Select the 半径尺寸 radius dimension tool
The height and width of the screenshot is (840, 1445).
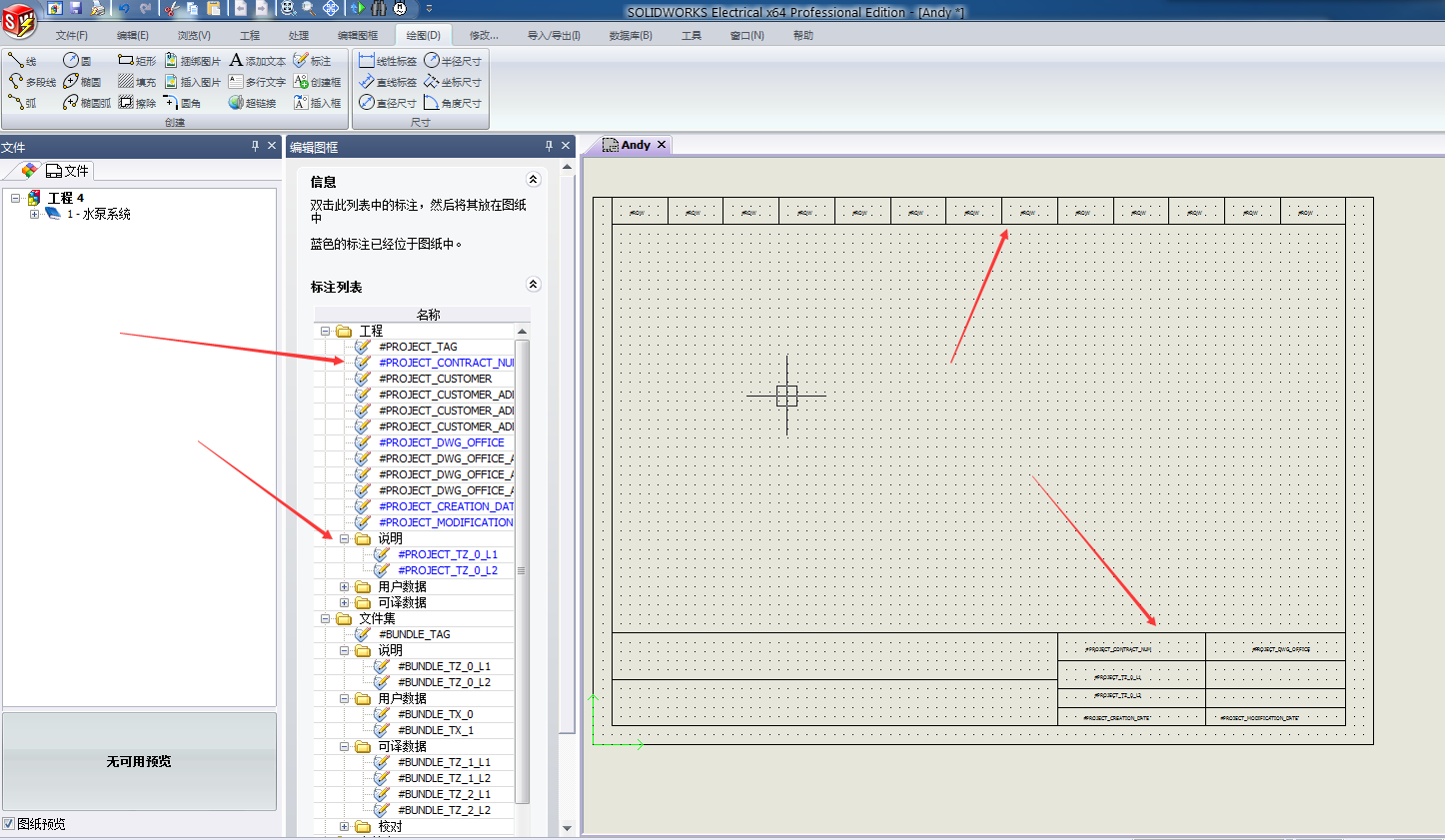tap(453, 61)
